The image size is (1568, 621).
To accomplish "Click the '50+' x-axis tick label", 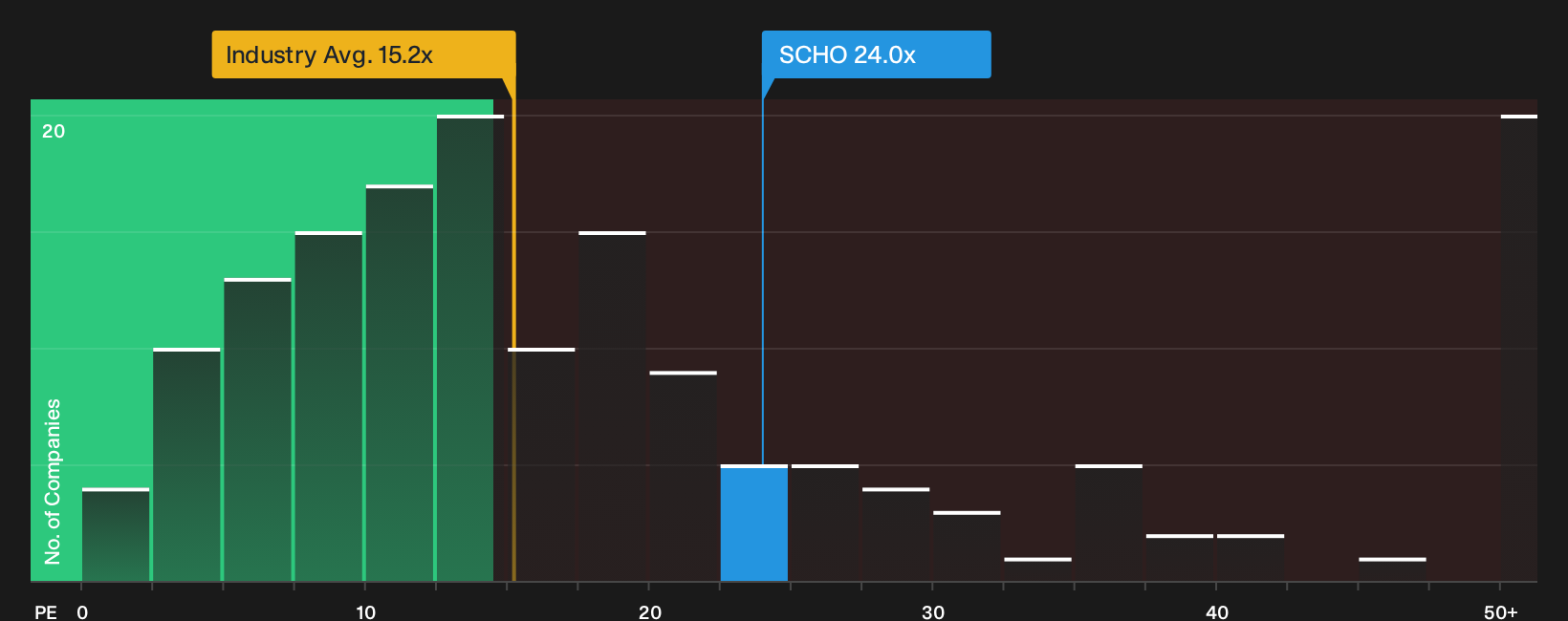I will pyautogui.click(x=1500, y=611).
